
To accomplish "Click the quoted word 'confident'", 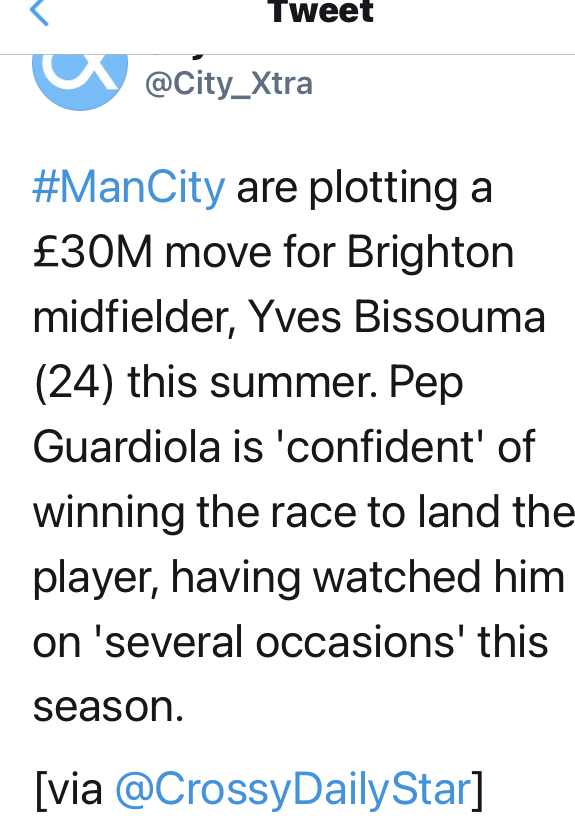I will click(x=380, y=447).
